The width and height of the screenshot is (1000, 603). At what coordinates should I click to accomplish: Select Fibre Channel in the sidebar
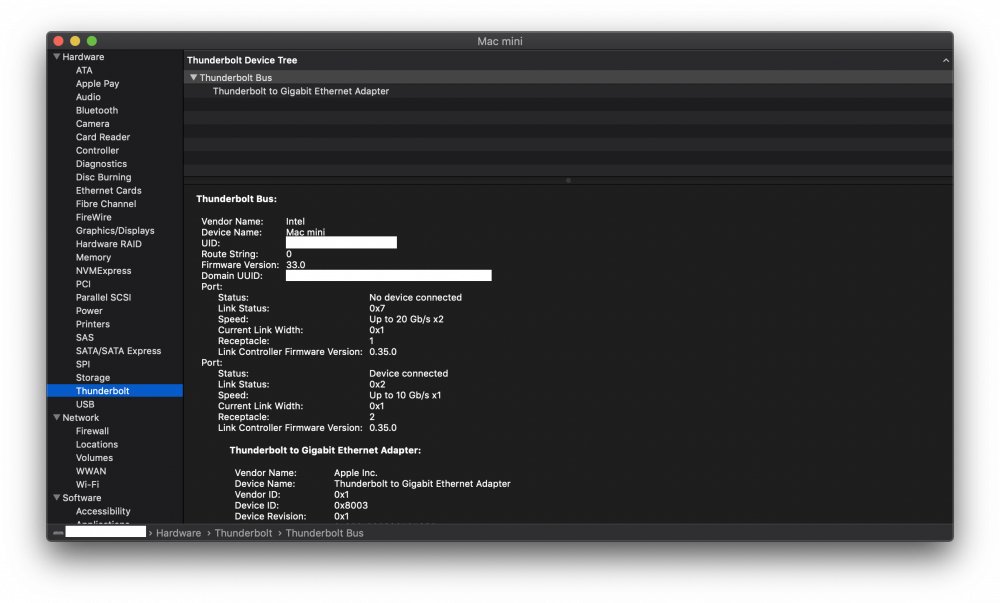click(x=106, y=204)
